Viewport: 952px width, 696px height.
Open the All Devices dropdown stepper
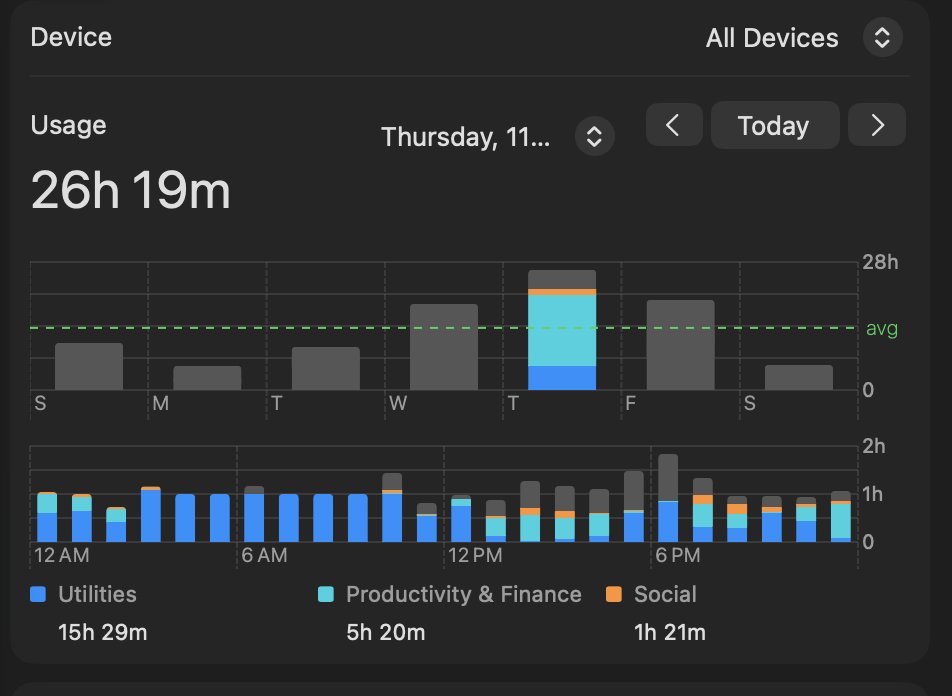coord(882,38)
